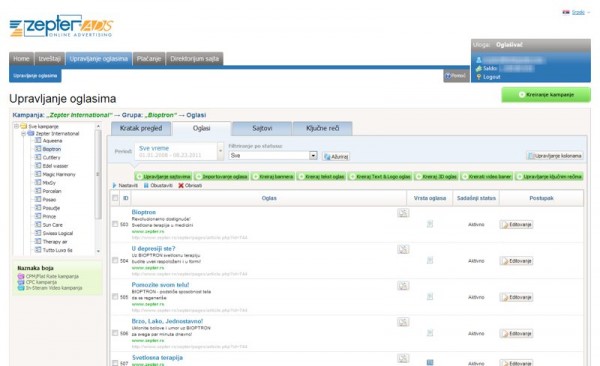Click preview icon for Pomozite svom telu ad

[403, 286]
